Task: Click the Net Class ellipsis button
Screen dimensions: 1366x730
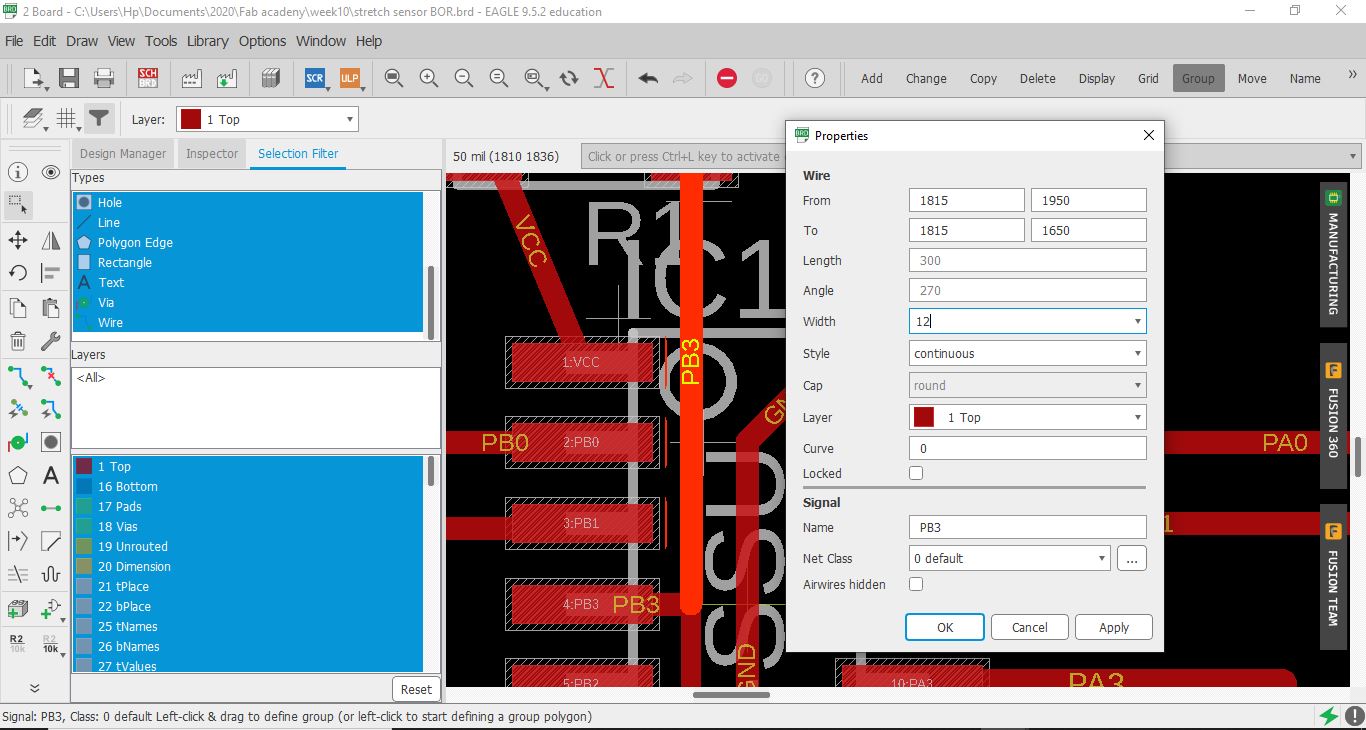Action: [x=1132, y=558]
